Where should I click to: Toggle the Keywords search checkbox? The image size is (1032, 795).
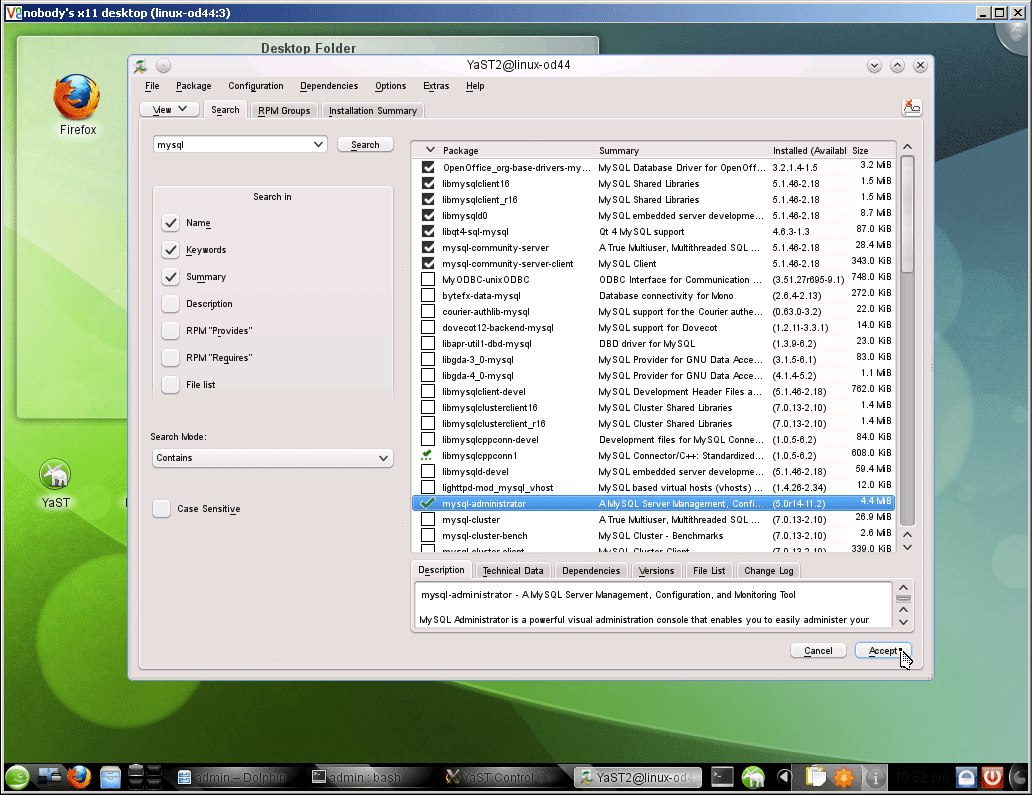pyautogui.click(x=170, y=250)
